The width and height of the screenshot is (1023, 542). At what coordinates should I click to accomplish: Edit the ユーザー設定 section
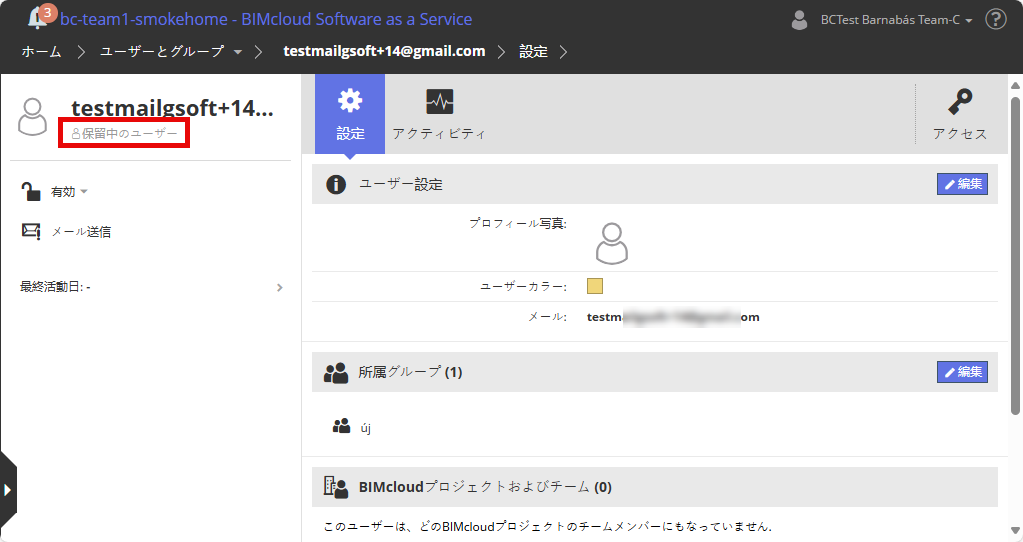(x=962, y=184)
